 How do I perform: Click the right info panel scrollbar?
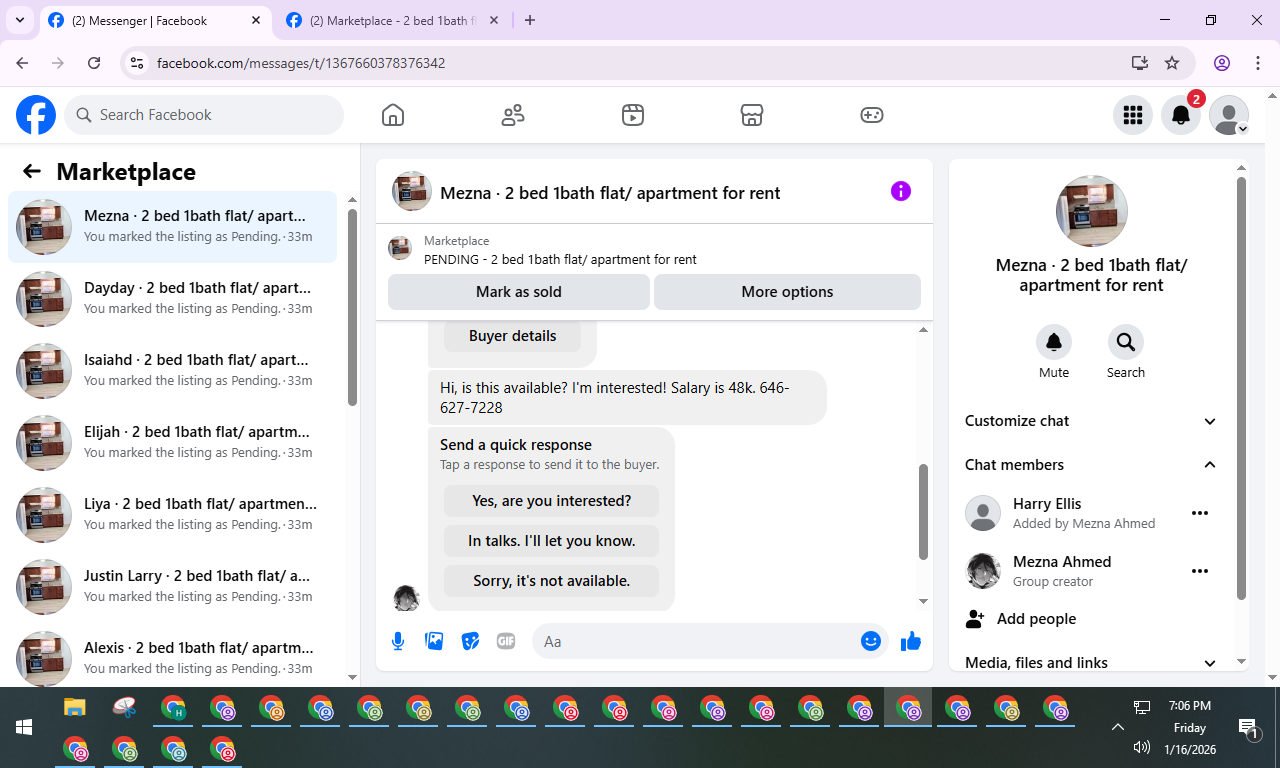tap(1242, 388)
